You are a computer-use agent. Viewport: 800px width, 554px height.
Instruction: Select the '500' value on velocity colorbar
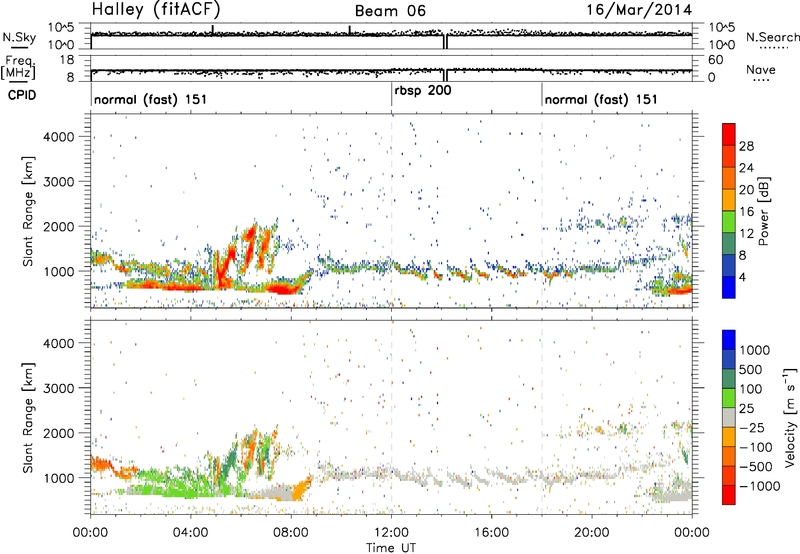753,369
